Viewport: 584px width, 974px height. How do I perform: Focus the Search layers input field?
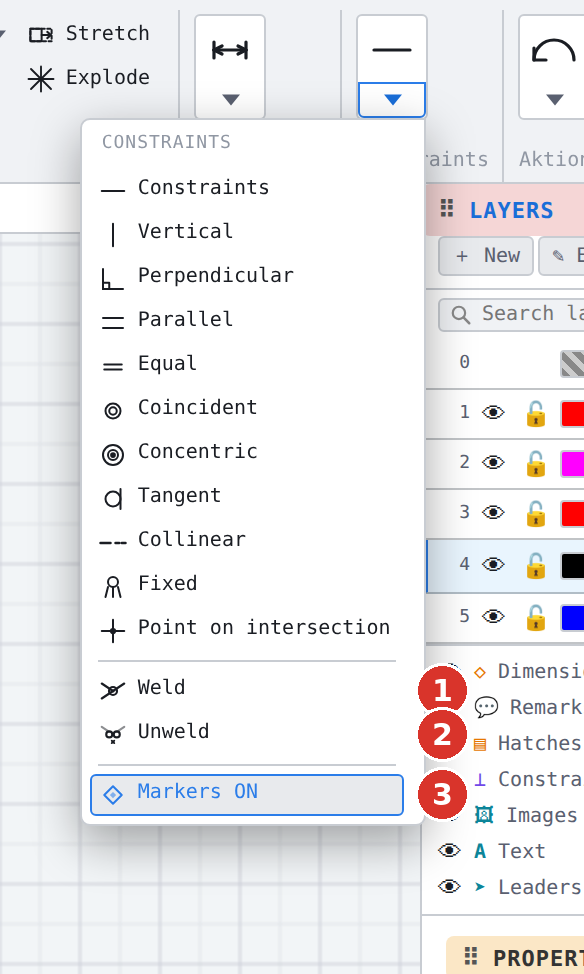[511, 314]
